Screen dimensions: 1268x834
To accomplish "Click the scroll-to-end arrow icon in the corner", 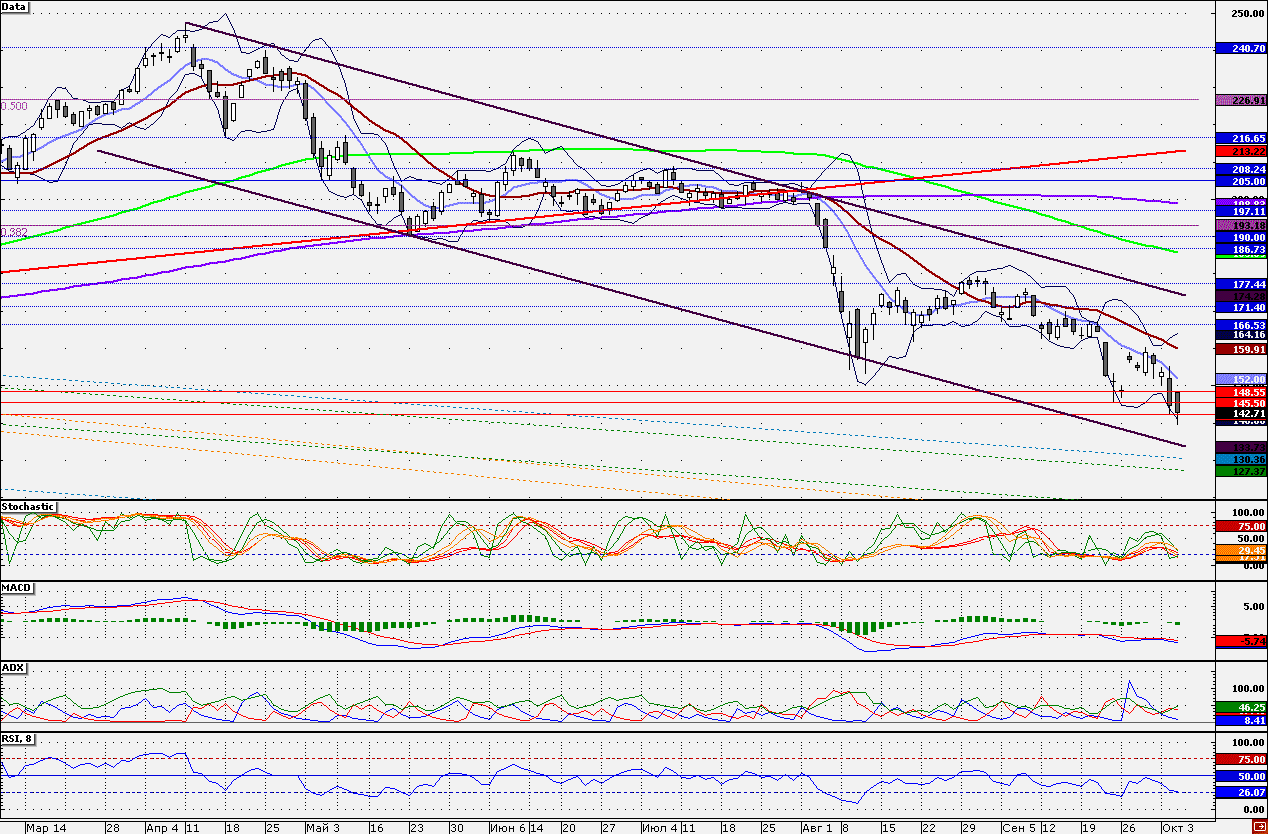I will click(1260, 827).
